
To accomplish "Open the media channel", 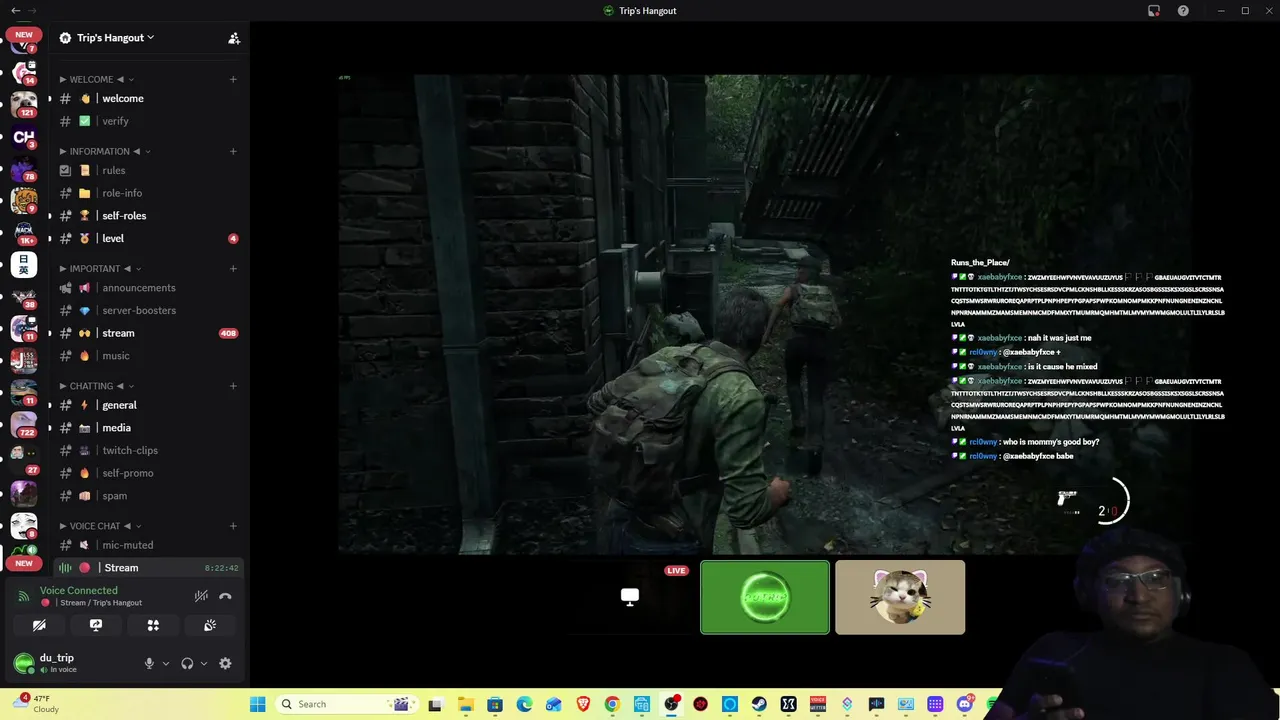I will (x=149, y=428).
